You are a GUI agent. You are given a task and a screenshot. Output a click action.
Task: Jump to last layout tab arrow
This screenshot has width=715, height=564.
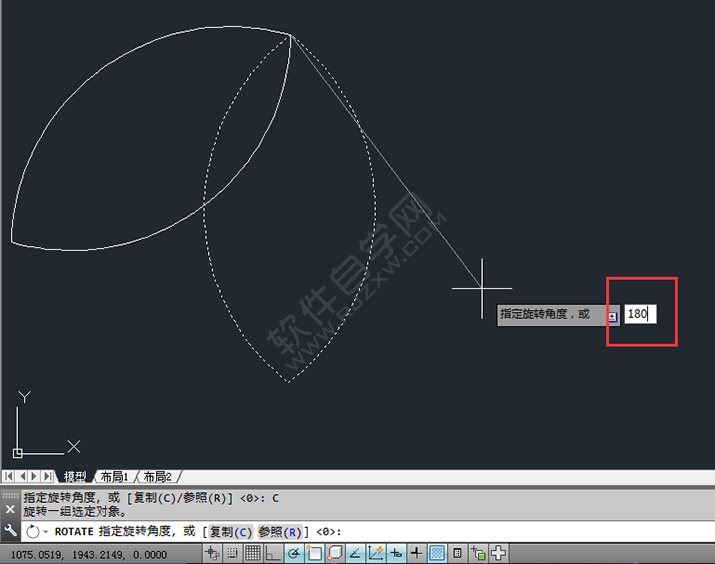(47, 476)
